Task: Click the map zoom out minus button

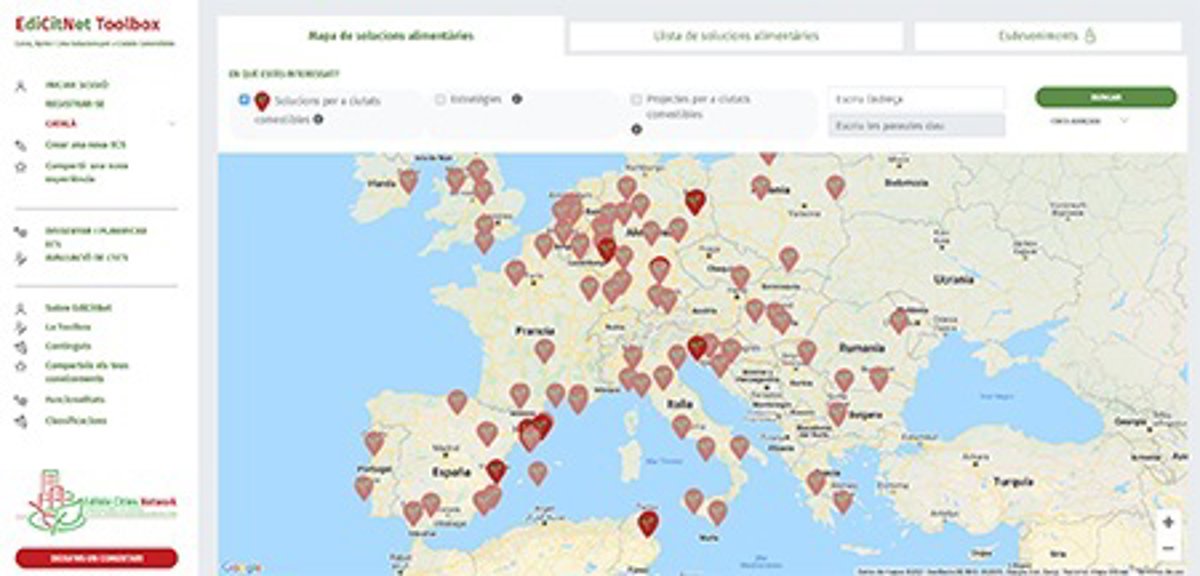Action: tap(1168, 548)
